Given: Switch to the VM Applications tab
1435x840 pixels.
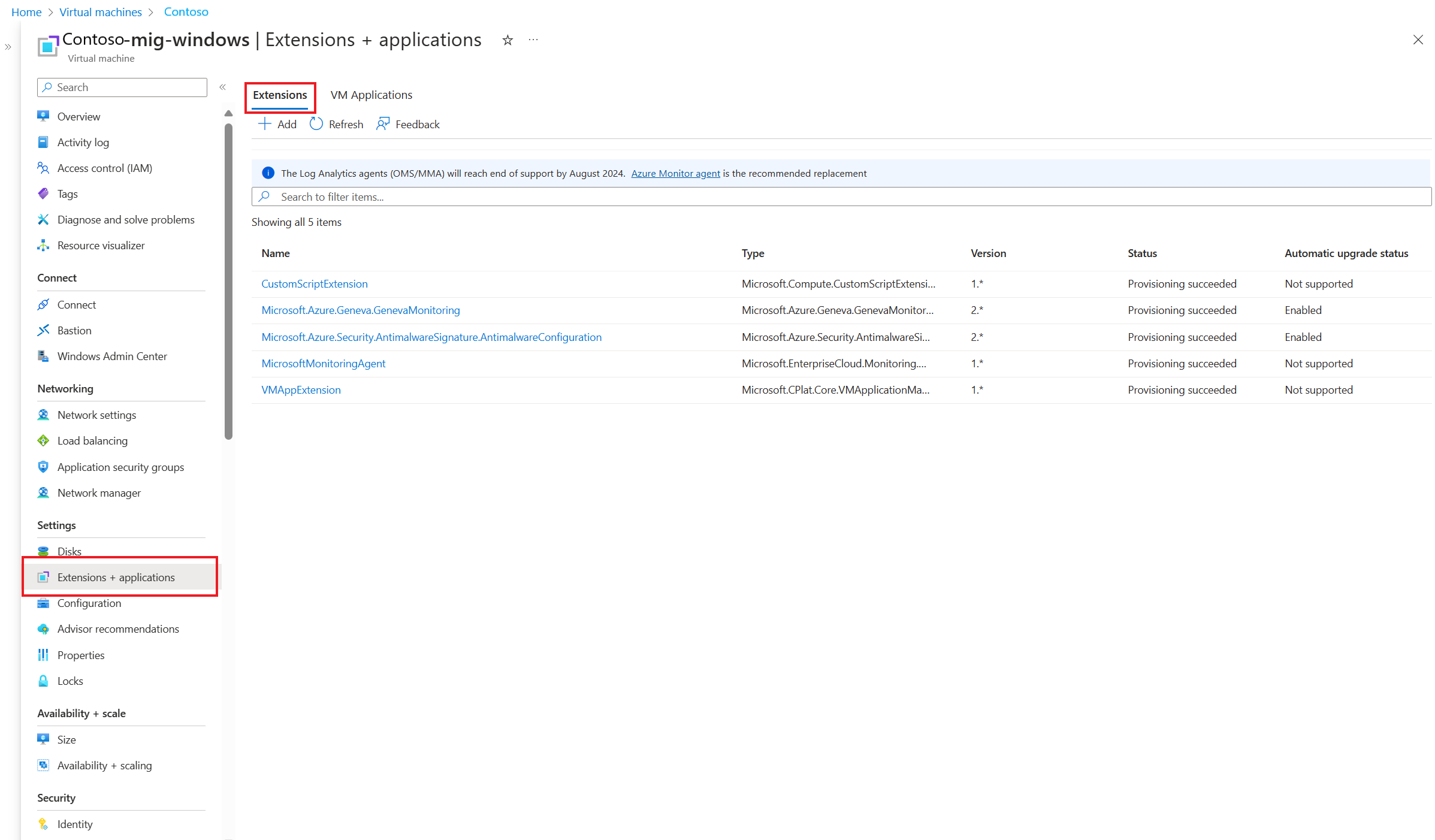Looking at the screenshot, I should click(371, 95).
